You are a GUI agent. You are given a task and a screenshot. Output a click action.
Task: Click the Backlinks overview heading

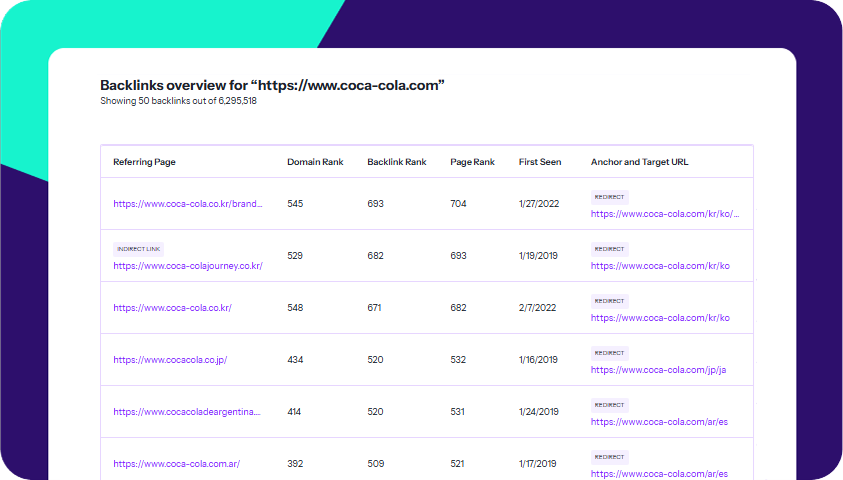[272, 86]
